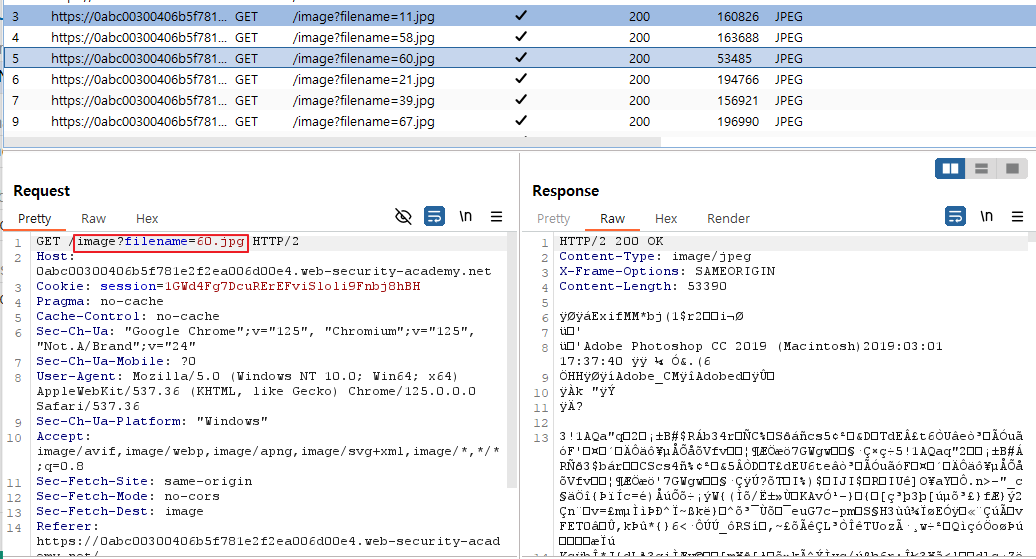
Task: Toggle hide non-printable characters eye icon in Request
Action: pos(403,217)
